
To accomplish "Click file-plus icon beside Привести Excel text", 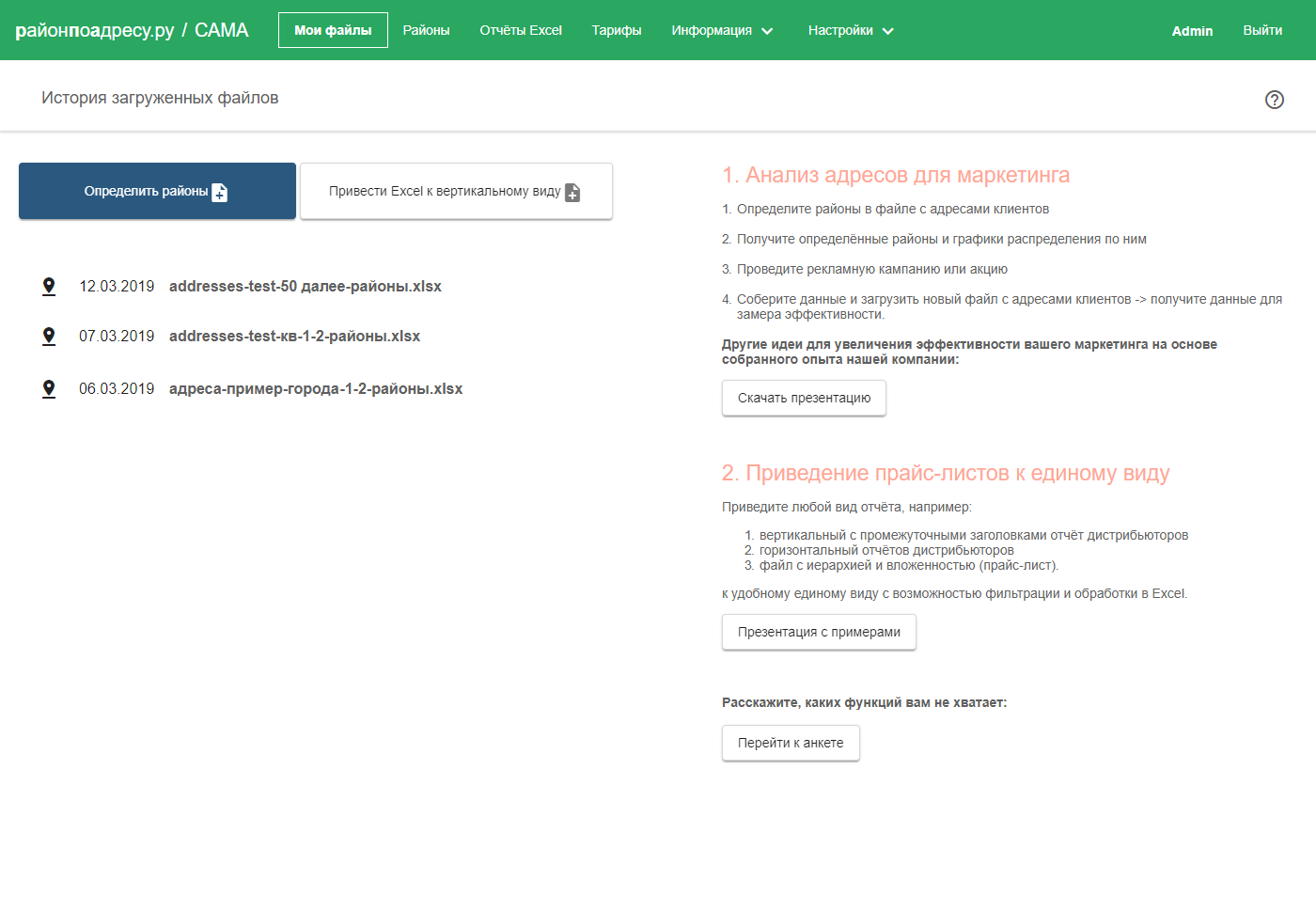I will [572, 192].
